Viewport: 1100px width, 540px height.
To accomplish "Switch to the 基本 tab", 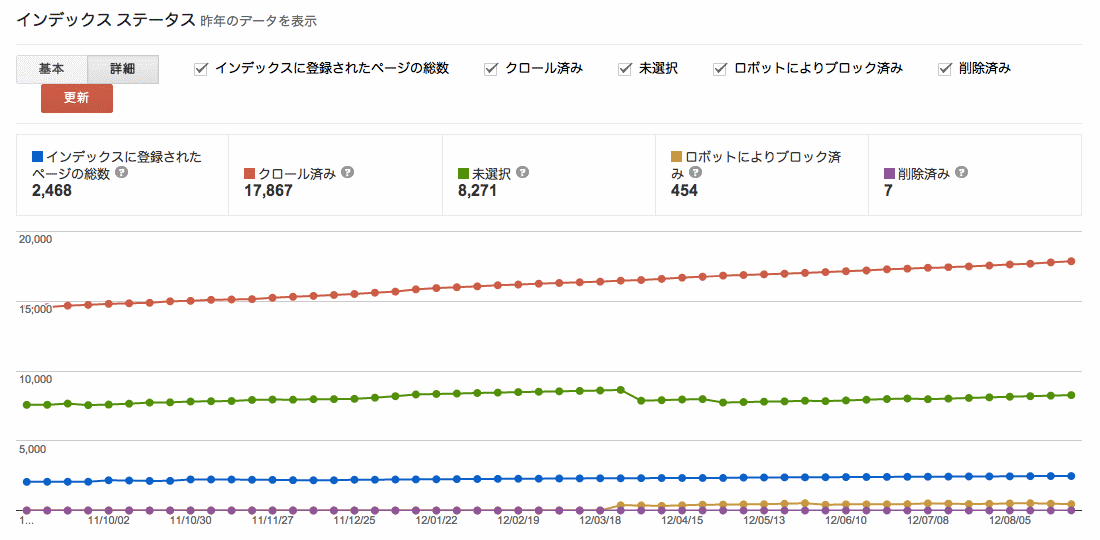I will (52, 69).
